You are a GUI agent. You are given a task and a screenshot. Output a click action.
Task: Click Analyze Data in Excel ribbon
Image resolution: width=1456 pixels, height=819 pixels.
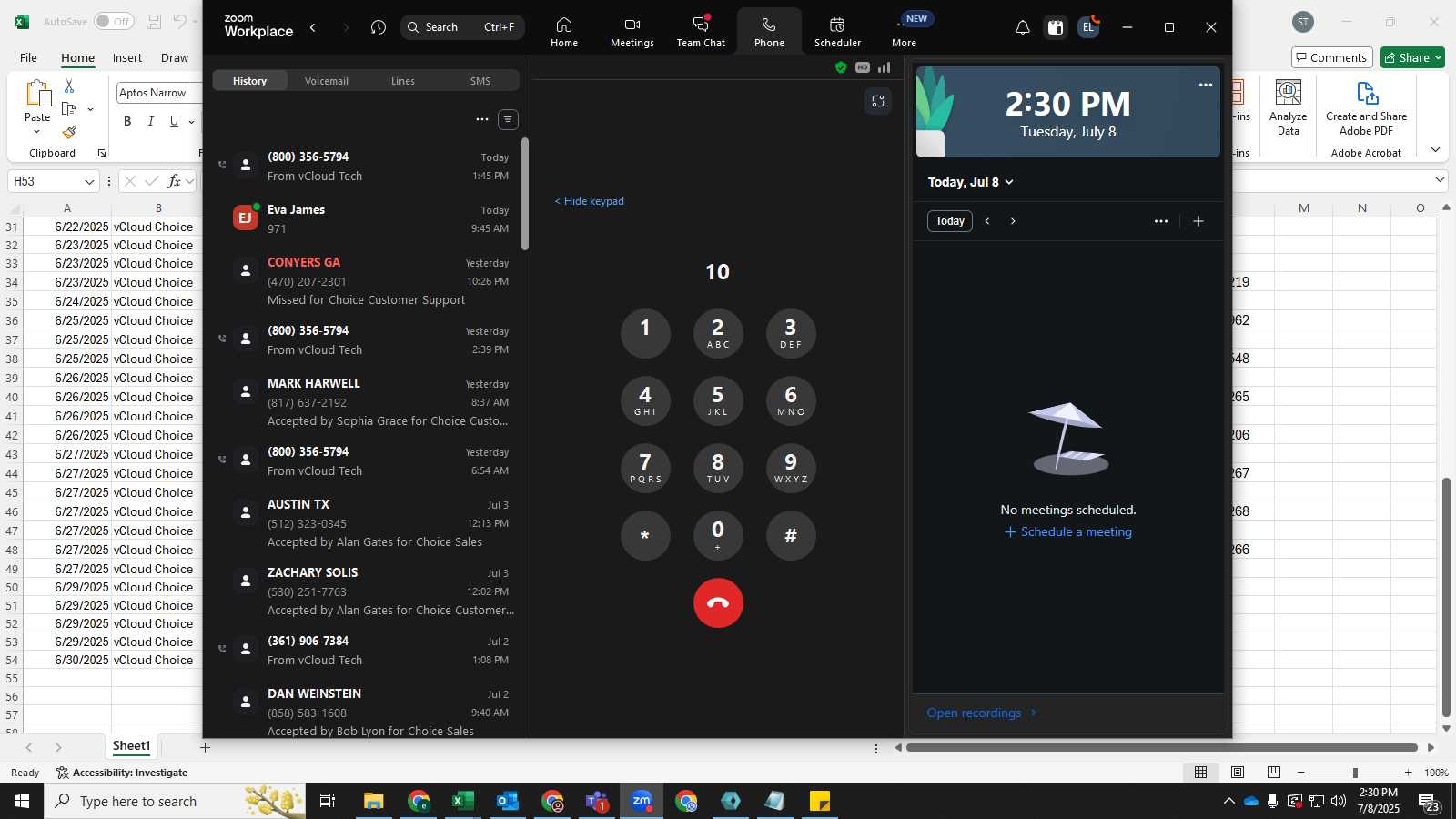tap(1288, 108)
